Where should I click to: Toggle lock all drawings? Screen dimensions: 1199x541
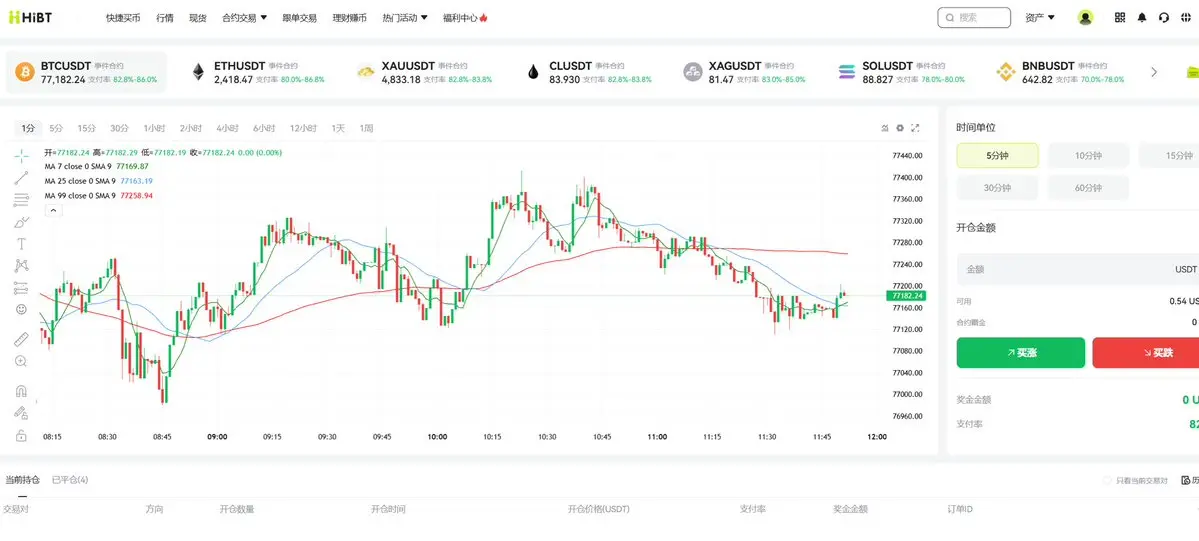(21, 435)
